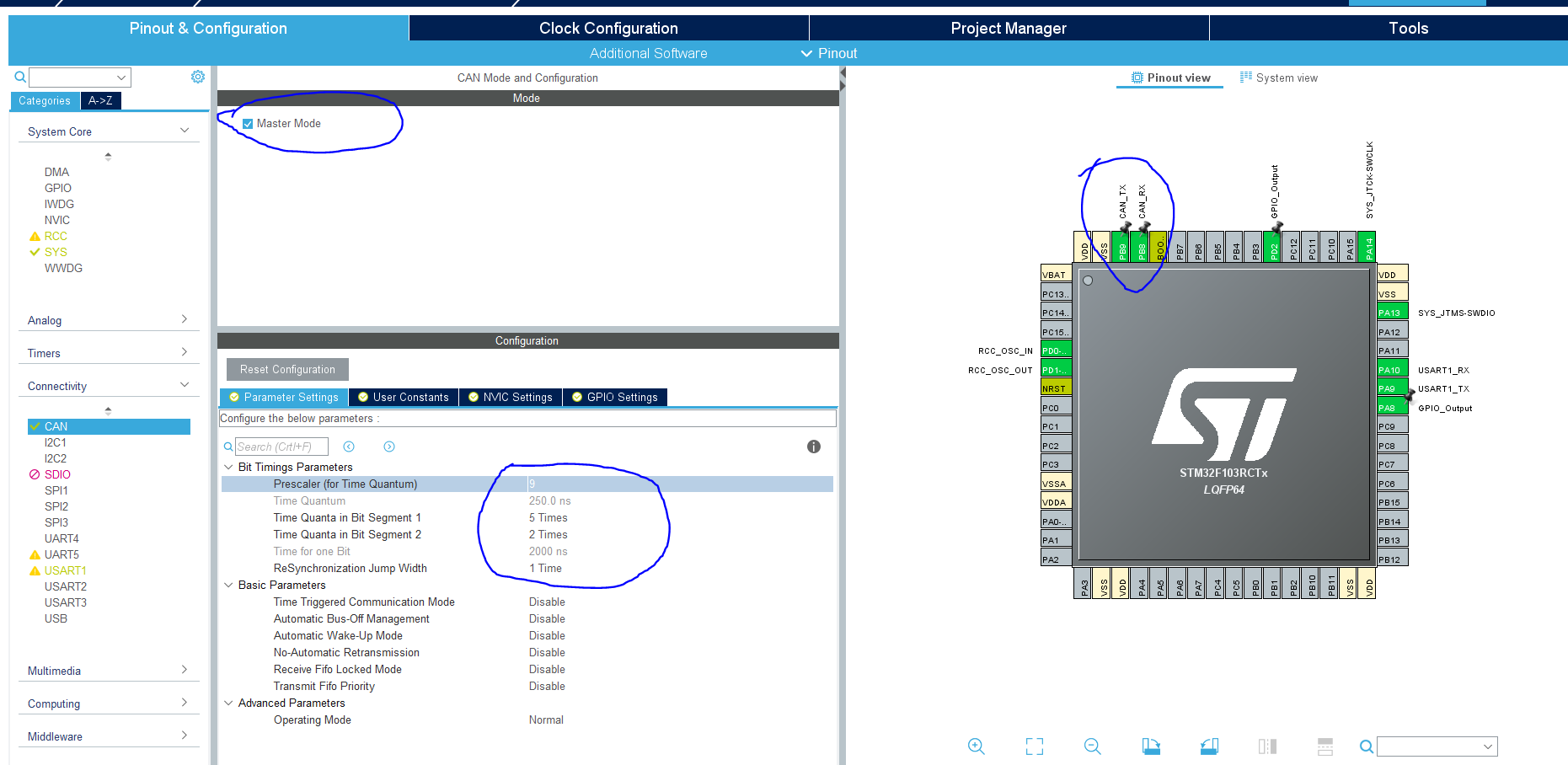The image size is (1568, 765).
Task: Select RCC in System Core list
Action: [x=56, y=236]
